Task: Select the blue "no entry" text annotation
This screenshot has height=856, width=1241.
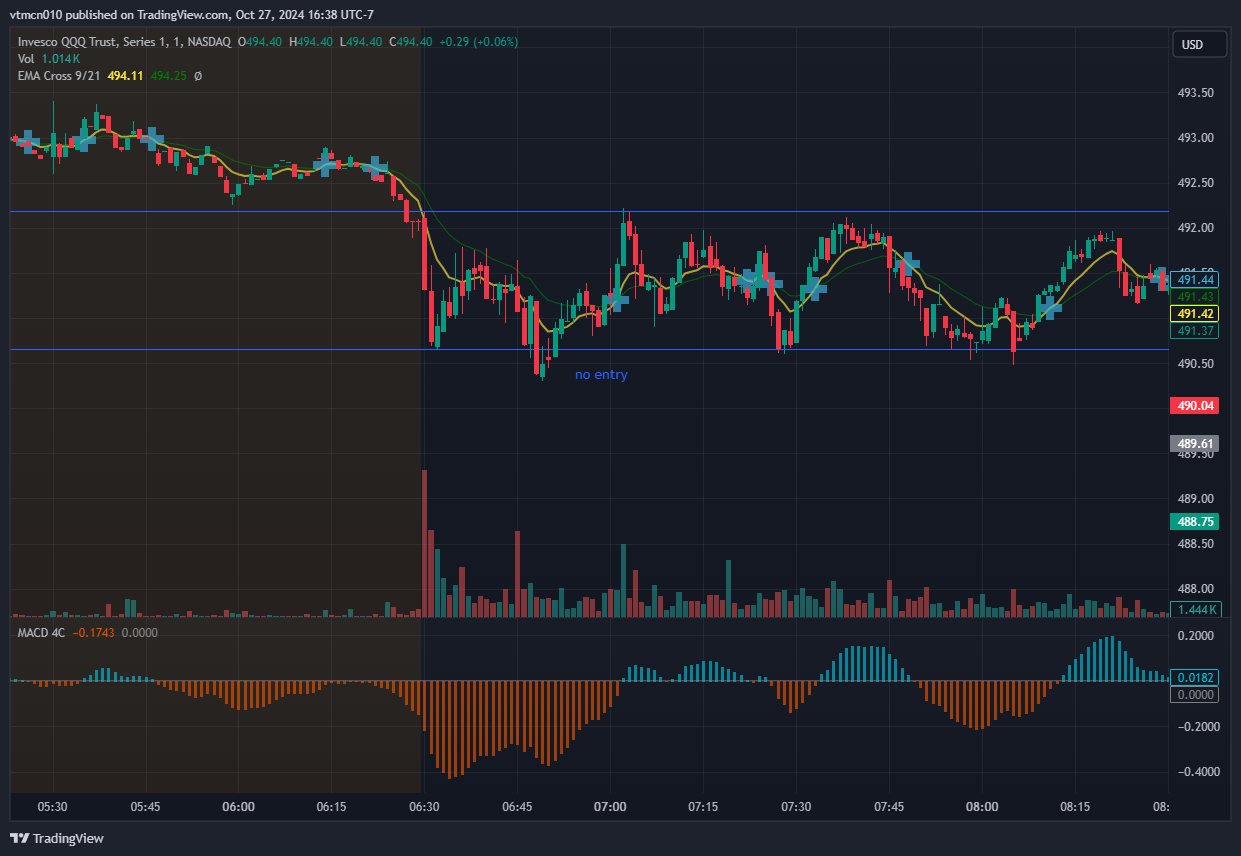Action: [x=601, y=375]
